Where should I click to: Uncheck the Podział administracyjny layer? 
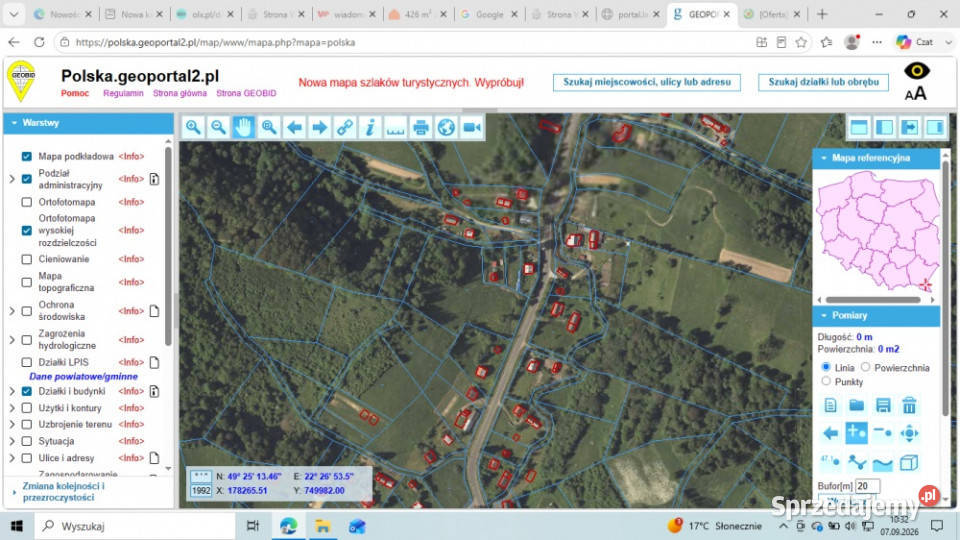[26, 179]
